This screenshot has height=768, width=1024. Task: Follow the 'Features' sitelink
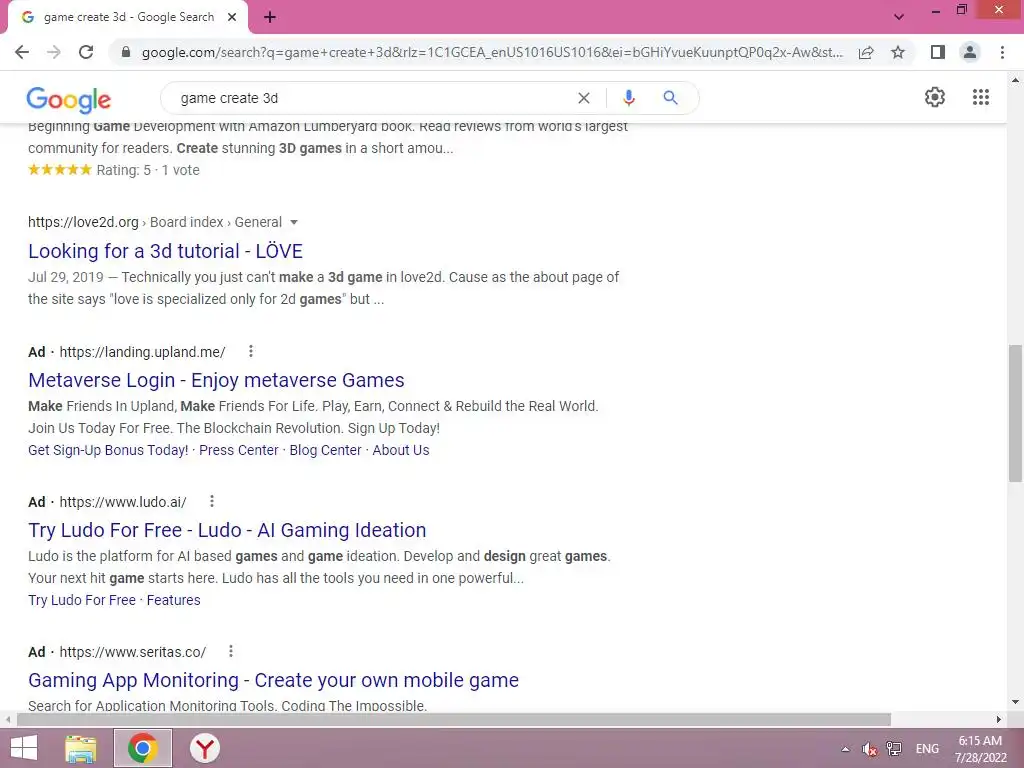pos(174,600)
